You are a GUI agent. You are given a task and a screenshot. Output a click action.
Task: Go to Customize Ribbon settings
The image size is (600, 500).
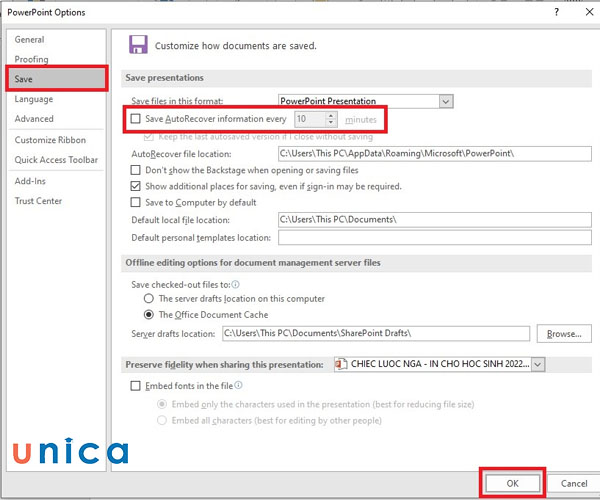pos(50,140)
